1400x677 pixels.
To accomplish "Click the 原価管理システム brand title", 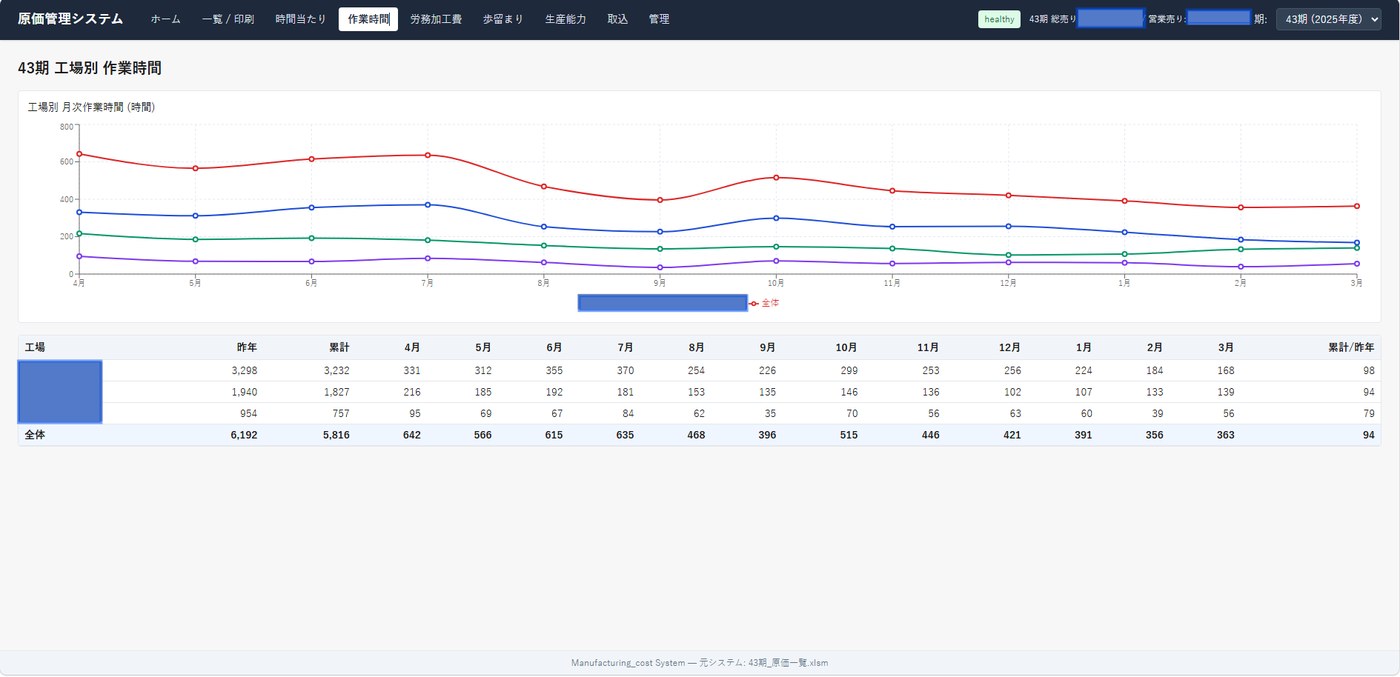I will pyautogui.click(x=70, y=19).
